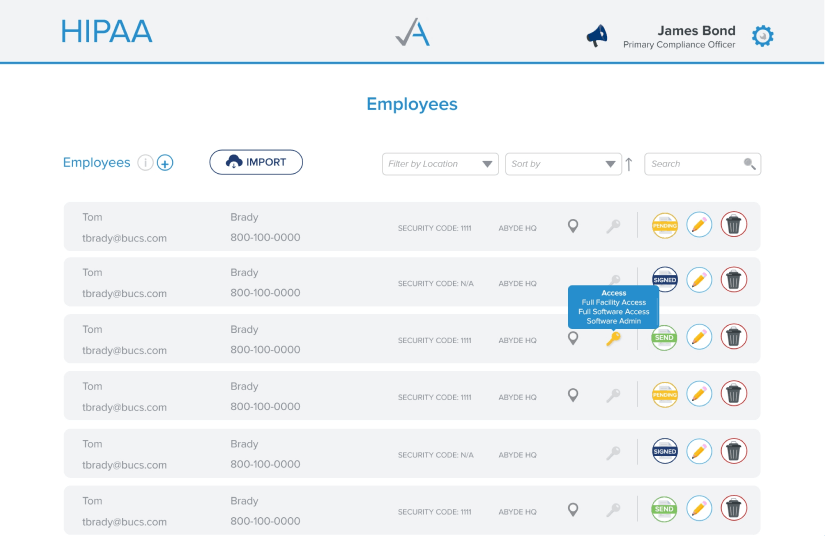Add a new employee with plus icon
Viewport: 825px width, 536px height.
[165, 163]
